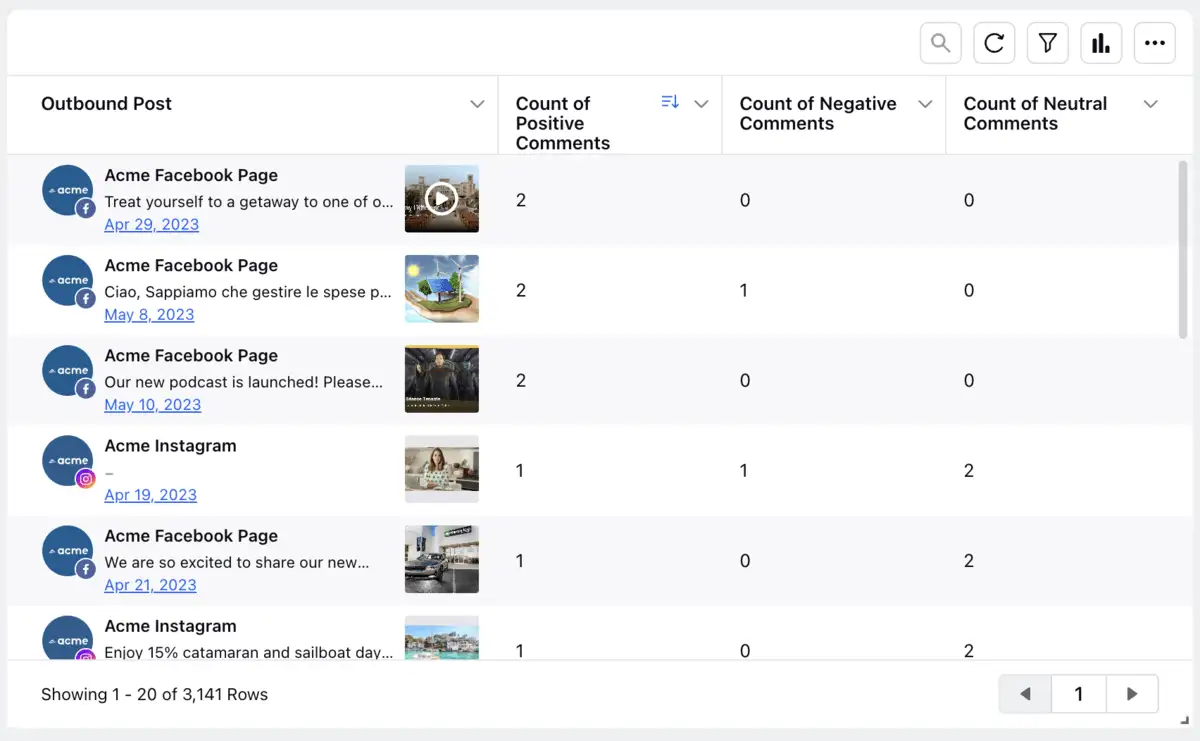Screen dimensions: 1200x741
Task: Refresh the table data
Action: 994,43
